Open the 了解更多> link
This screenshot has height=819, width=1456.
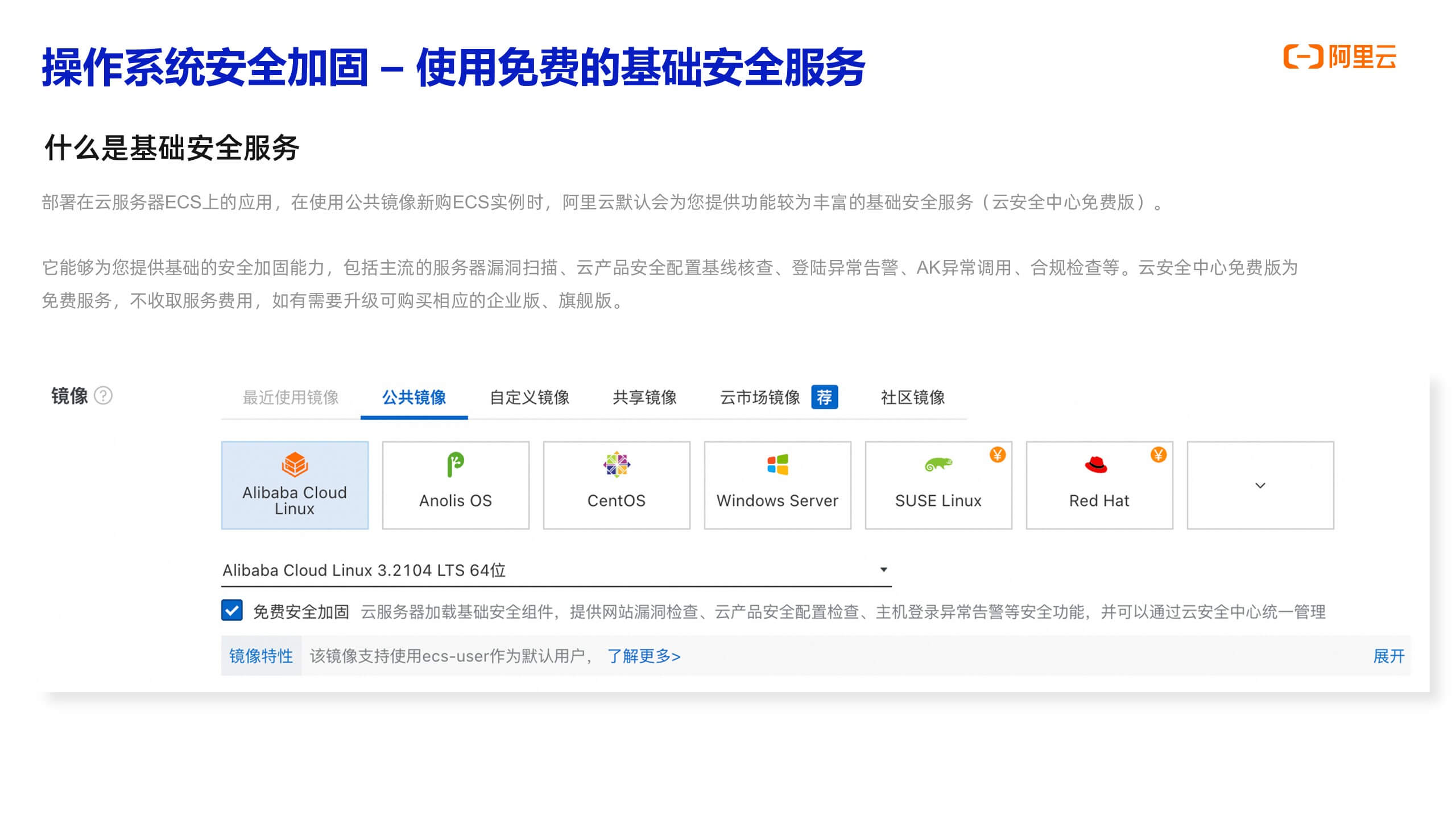(x=644, y=656)
